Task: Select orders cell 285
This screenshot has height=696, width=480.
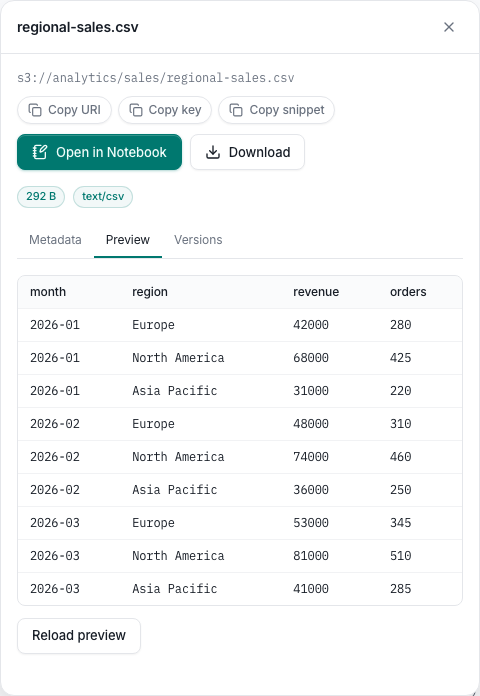Action: point(401,589)
